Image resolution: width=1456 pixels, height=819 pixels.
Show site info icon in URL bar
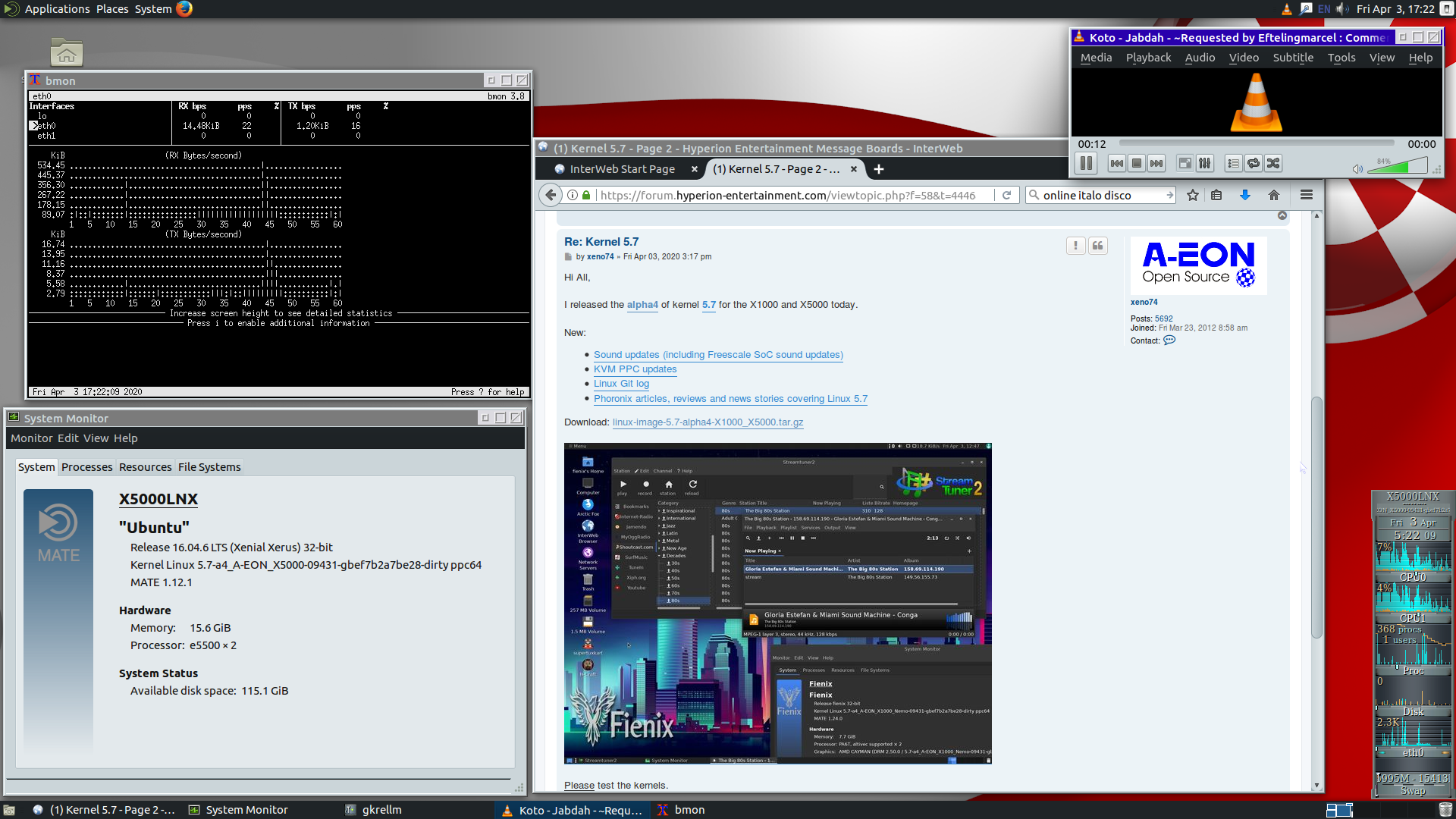(573, 195)
